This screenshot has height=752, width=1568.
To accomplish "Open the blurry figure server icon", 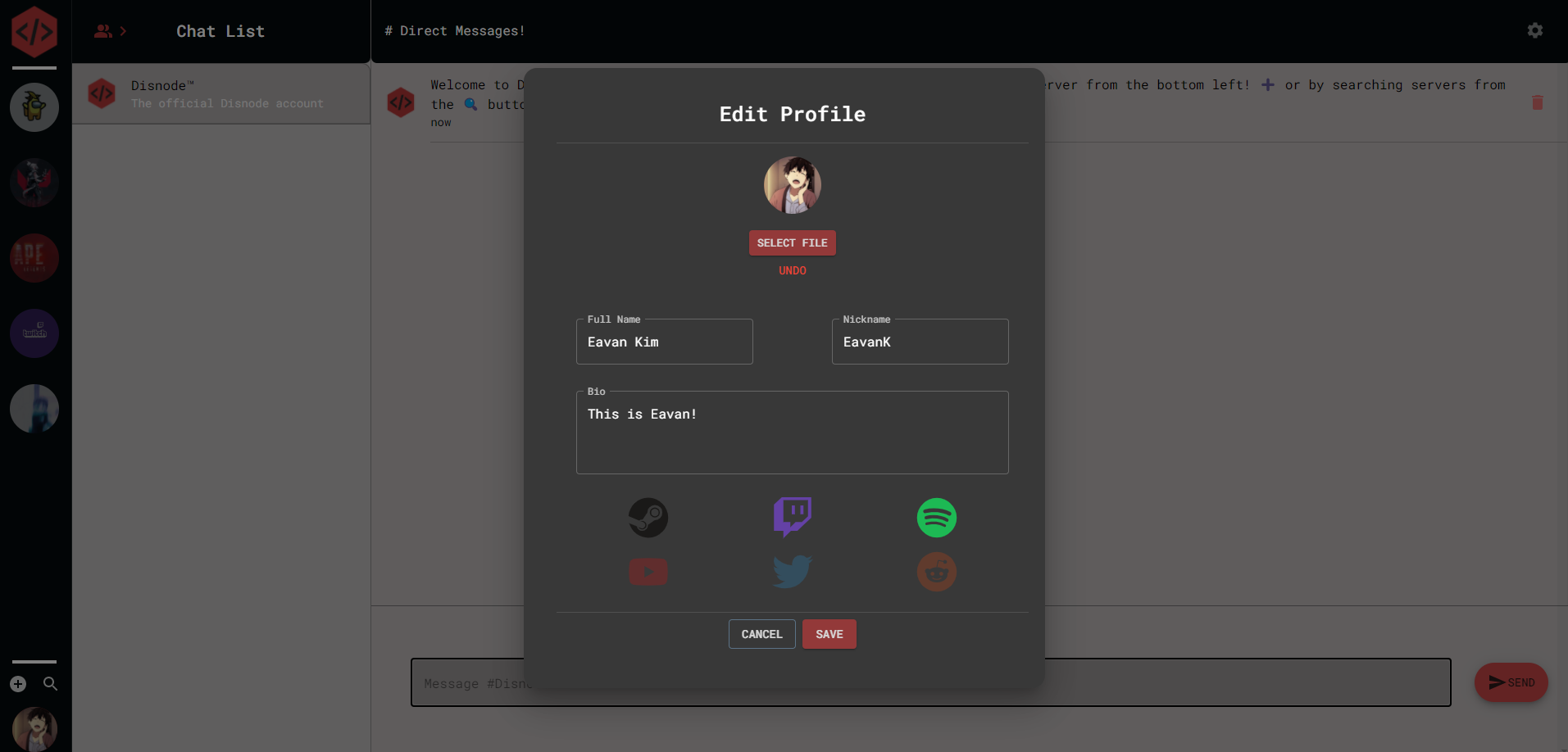I will (34, 409).
